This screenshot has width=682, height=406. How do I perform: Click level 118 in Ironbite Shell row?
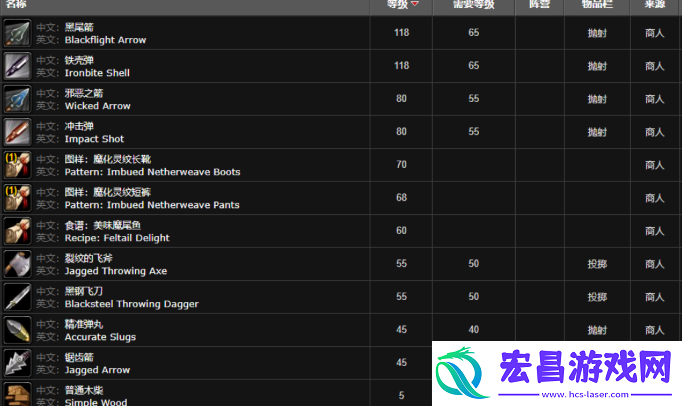(401, 66)
